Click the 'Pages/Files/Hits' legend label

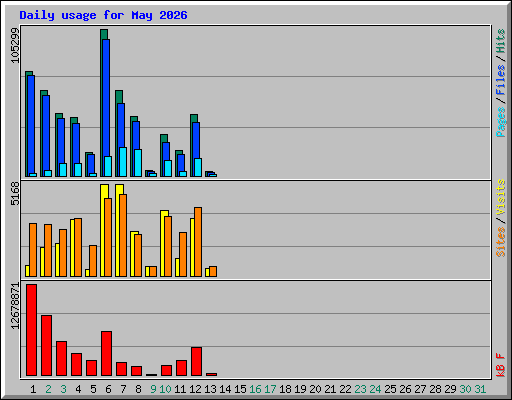tap(500, 83)
